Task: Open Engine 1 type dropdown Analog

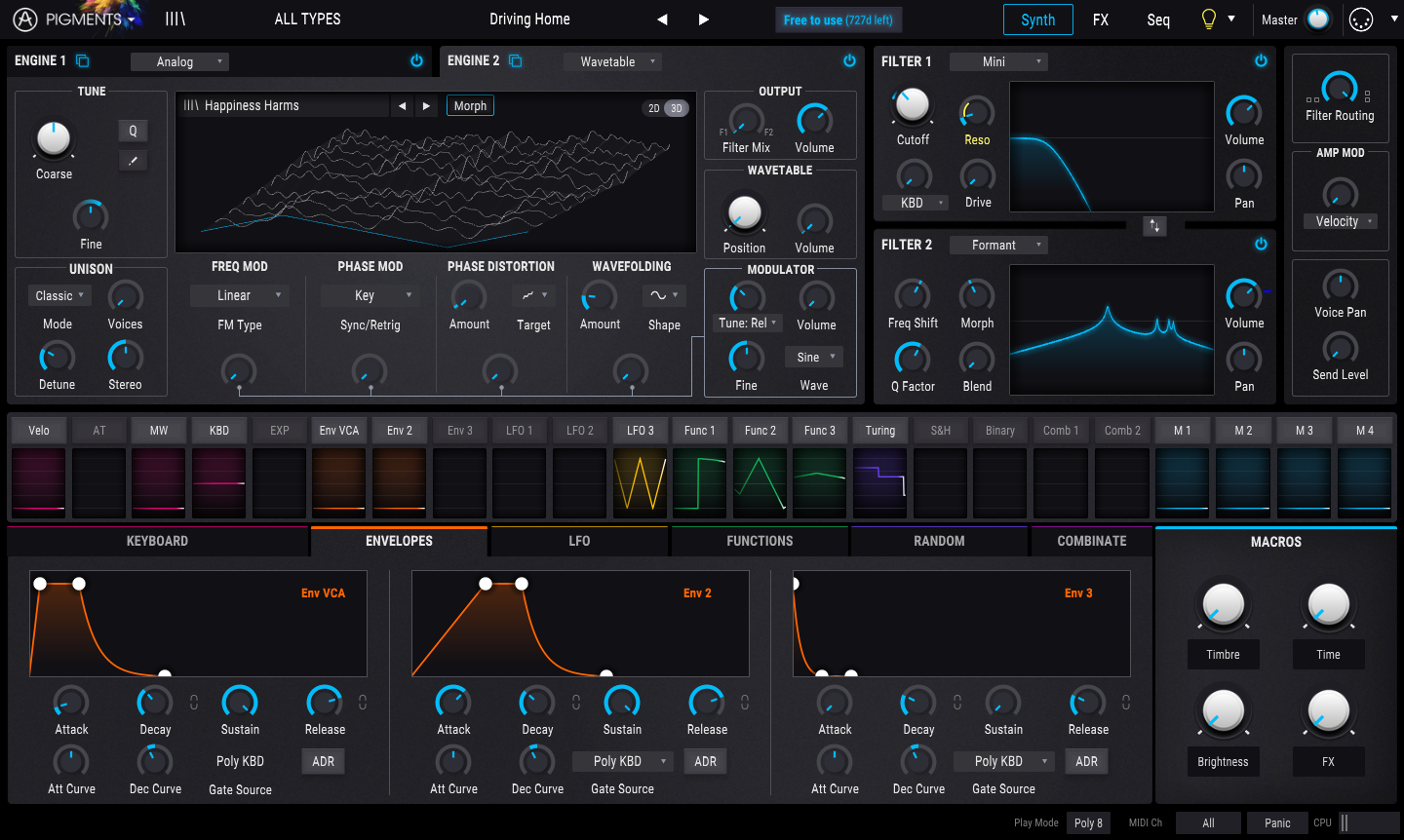Action: 179,61
